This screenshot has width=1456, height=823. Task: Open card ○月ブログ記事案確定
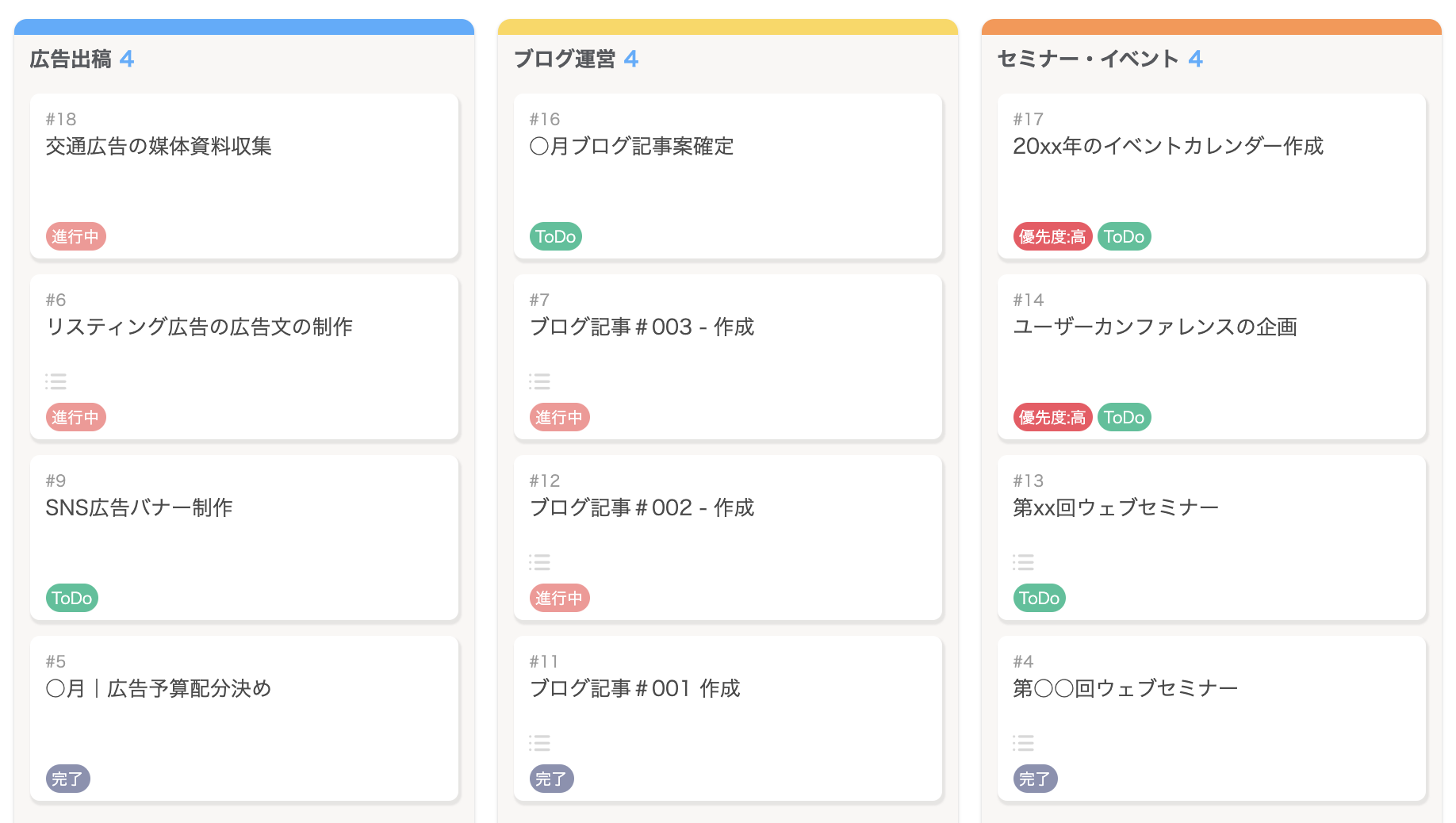coord(728,176)
